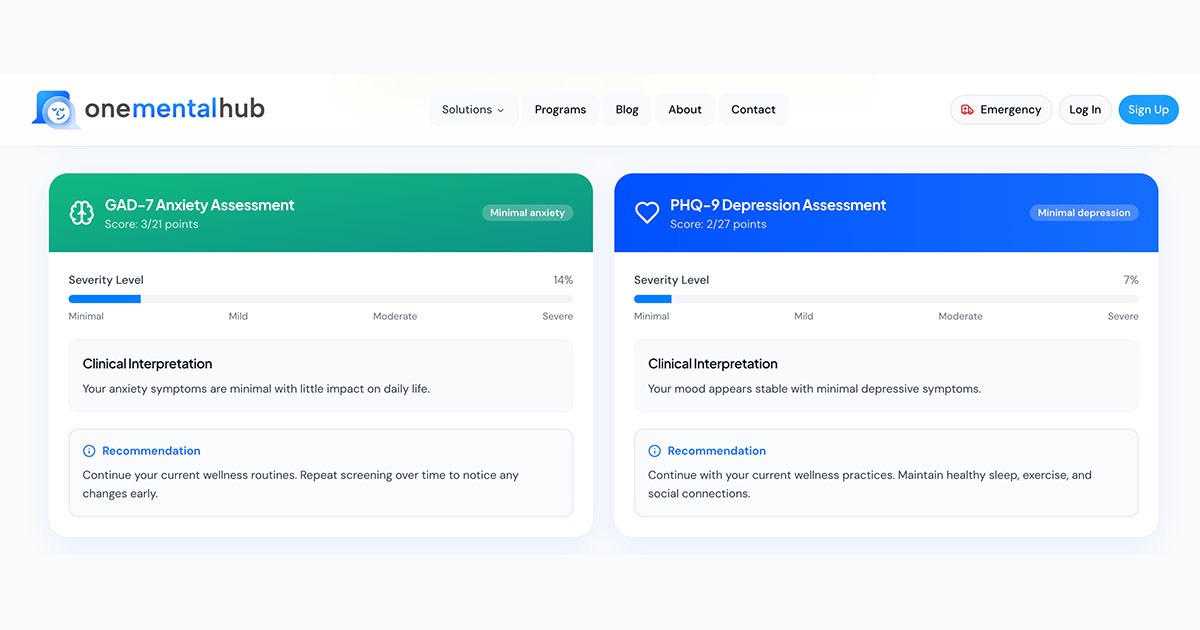Click the info icon beside anxiety Recommendation
The width and height of the screenshot is (1200, 630).
click(x=89, y=451)
